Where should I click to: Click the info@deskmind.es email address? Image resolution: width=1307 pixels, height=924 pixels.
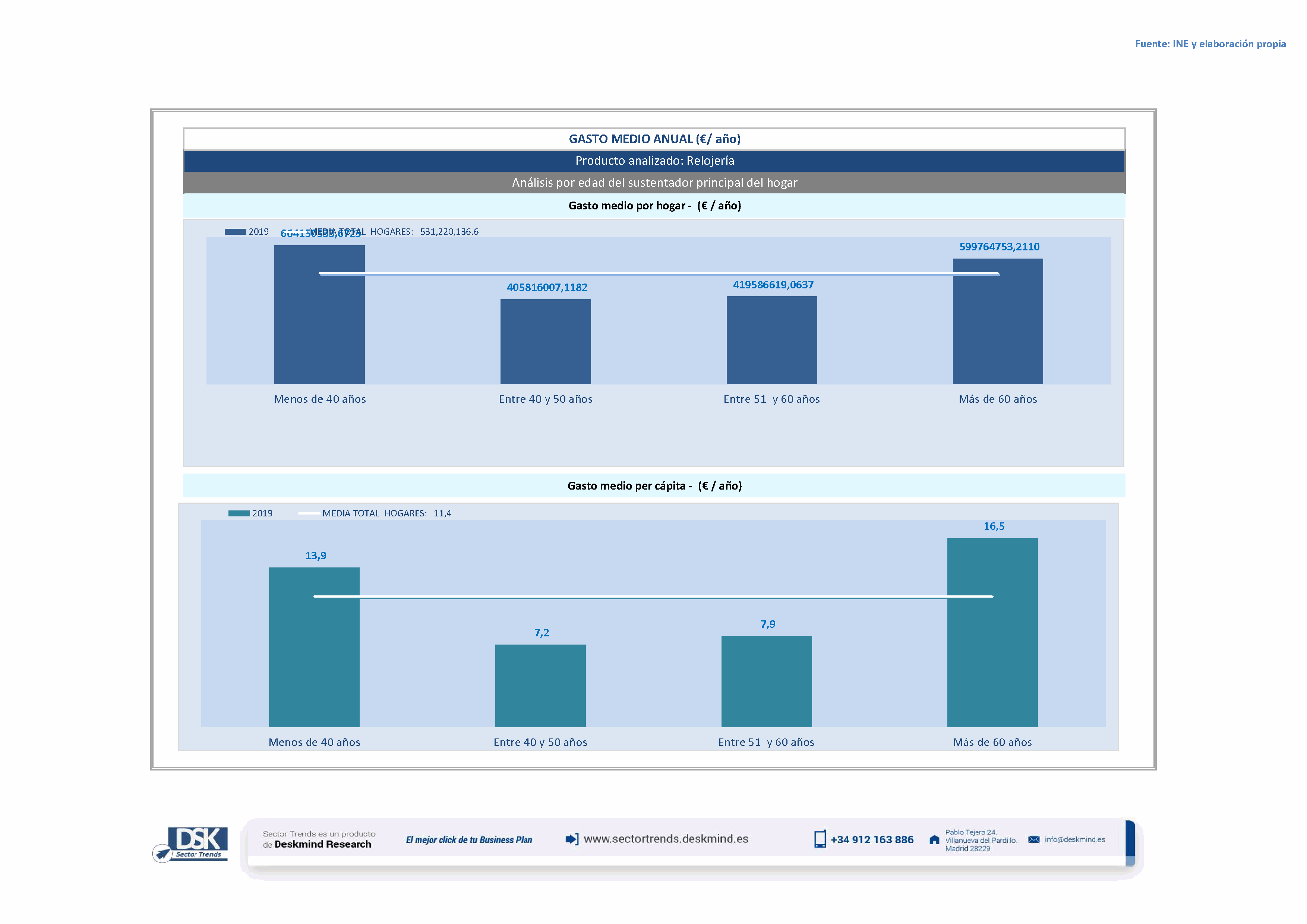click(1075, 839)
